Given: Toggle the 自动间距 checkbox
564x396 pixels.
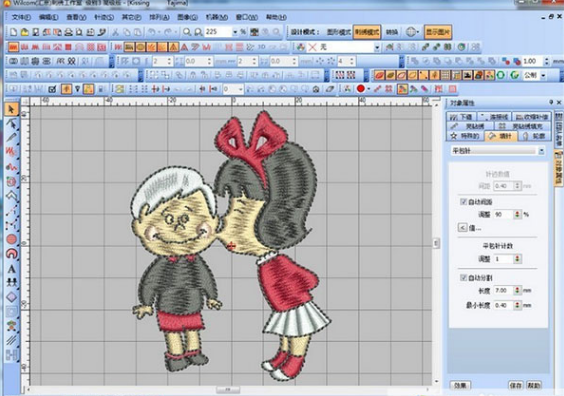Looking at the screenshot, I should coord(463,201).
